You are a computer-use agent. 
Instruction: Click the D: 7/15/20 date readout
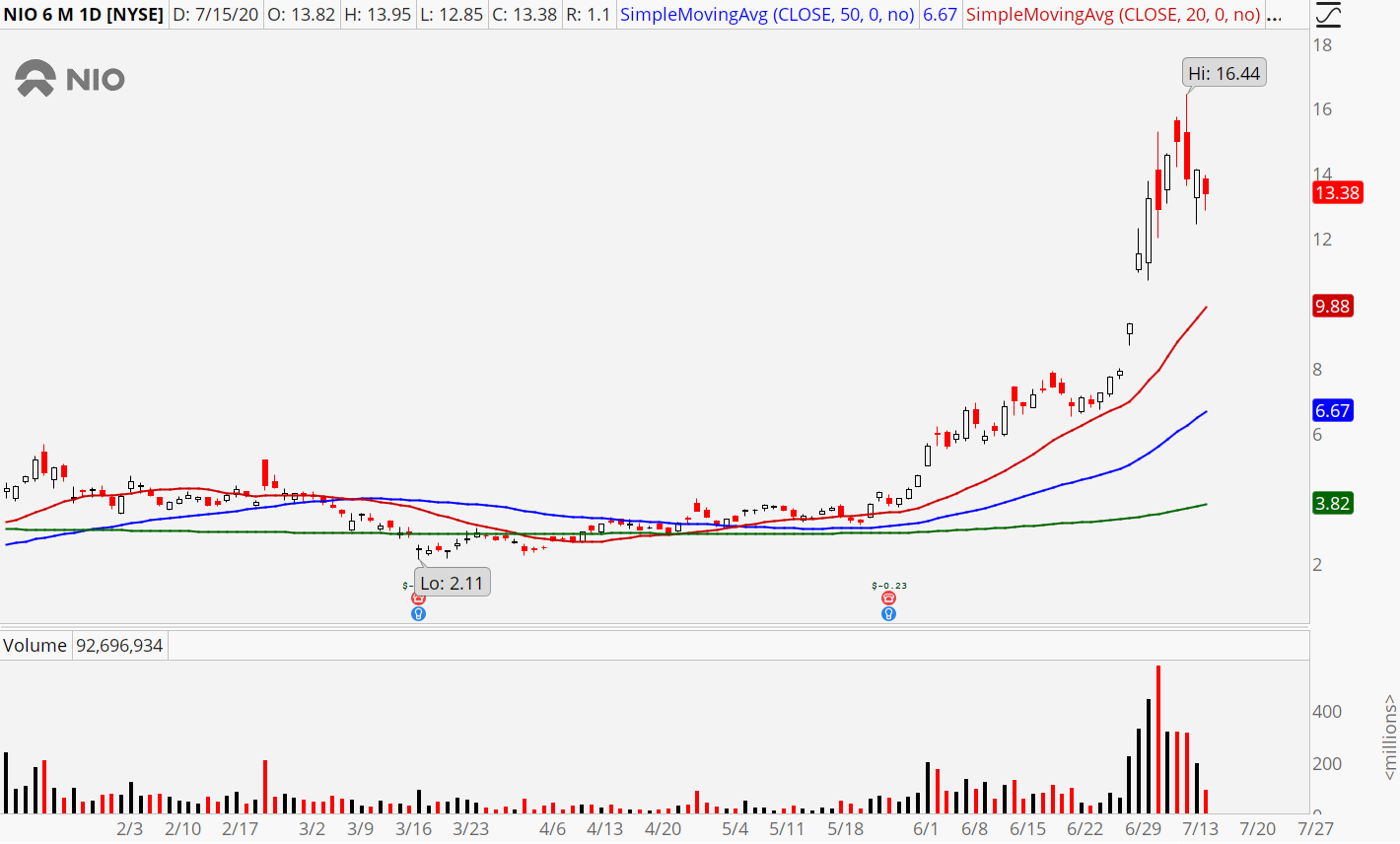click(x=215, y=15)
